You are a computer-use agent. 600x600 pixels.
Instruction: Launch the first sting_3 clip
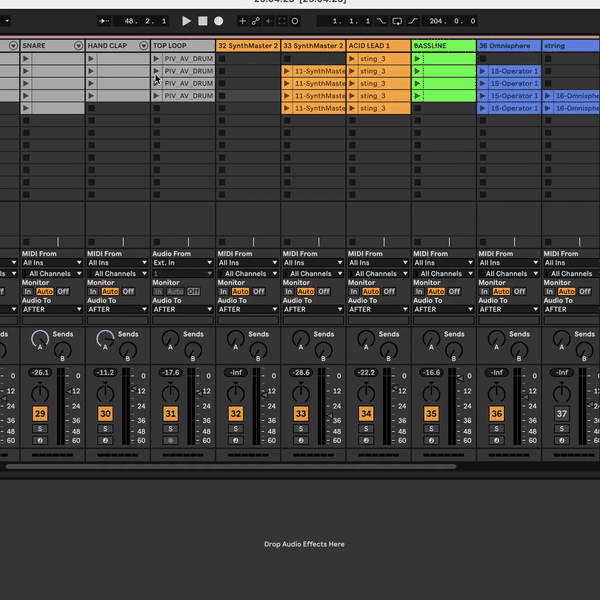click(x=352, y=59)
